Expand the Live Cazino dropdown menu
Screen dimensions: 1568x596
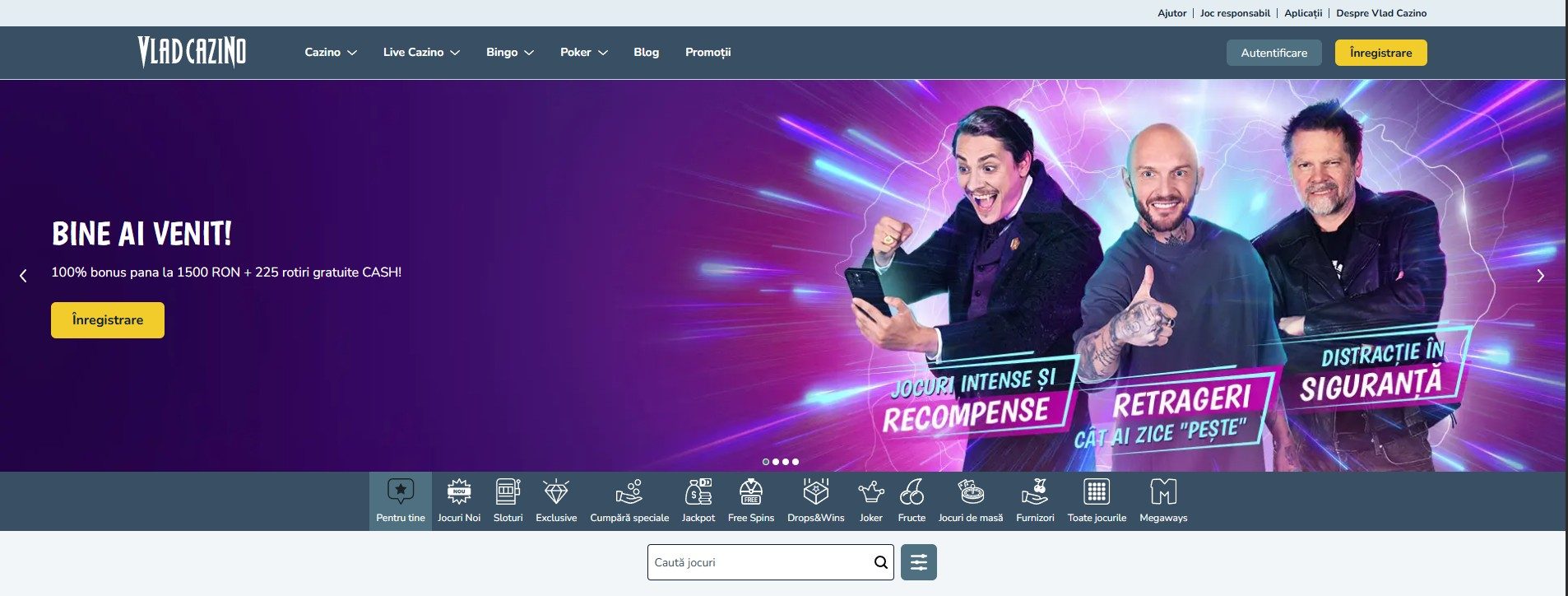[x=420, y=53]
